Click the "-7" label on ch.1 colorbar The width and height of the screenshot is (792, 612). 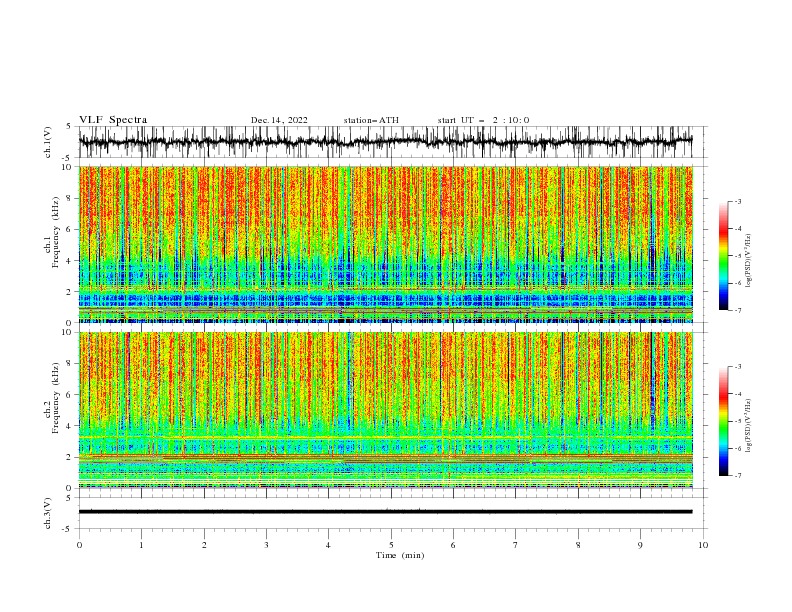(x=738, y=310)
